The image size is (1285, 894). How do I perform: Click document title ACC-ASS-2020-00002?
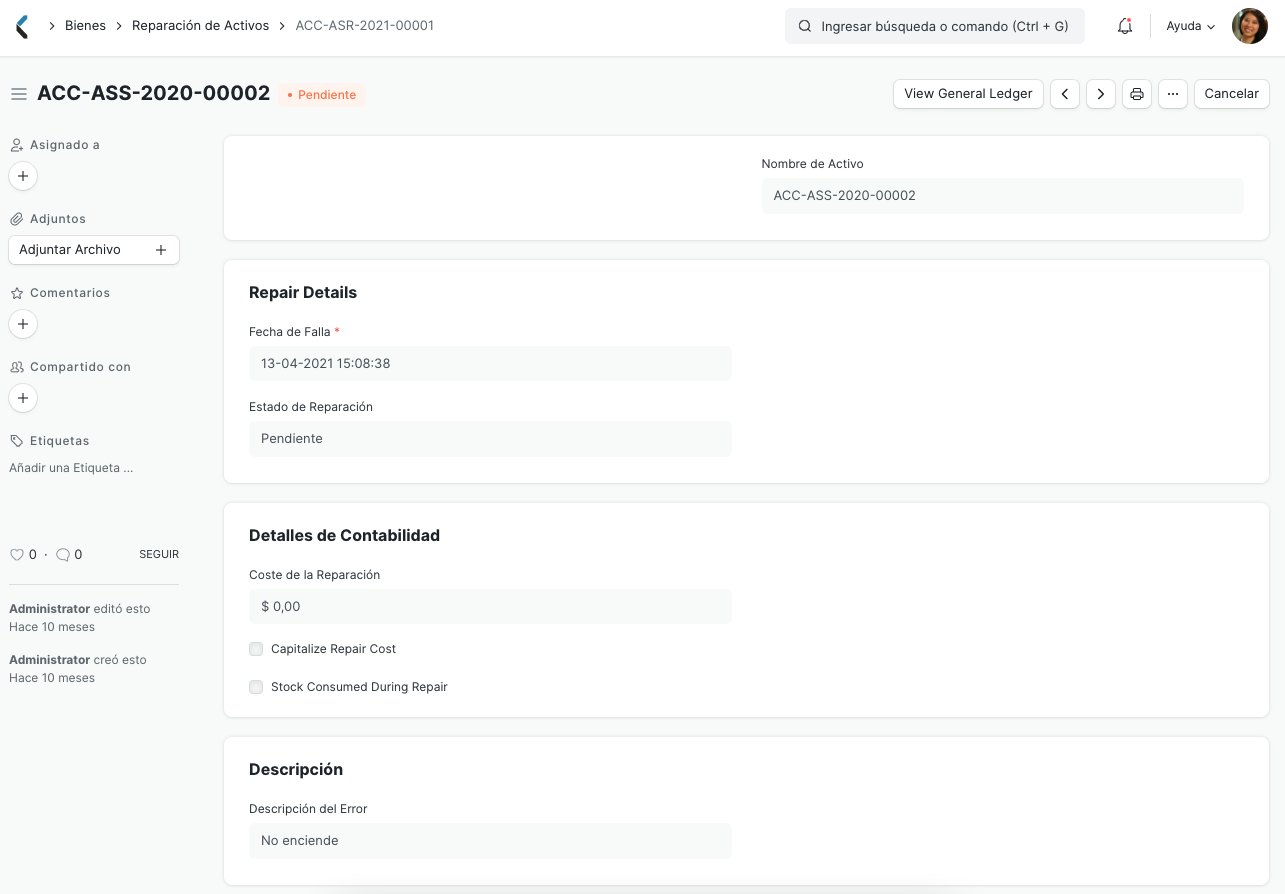154,93
